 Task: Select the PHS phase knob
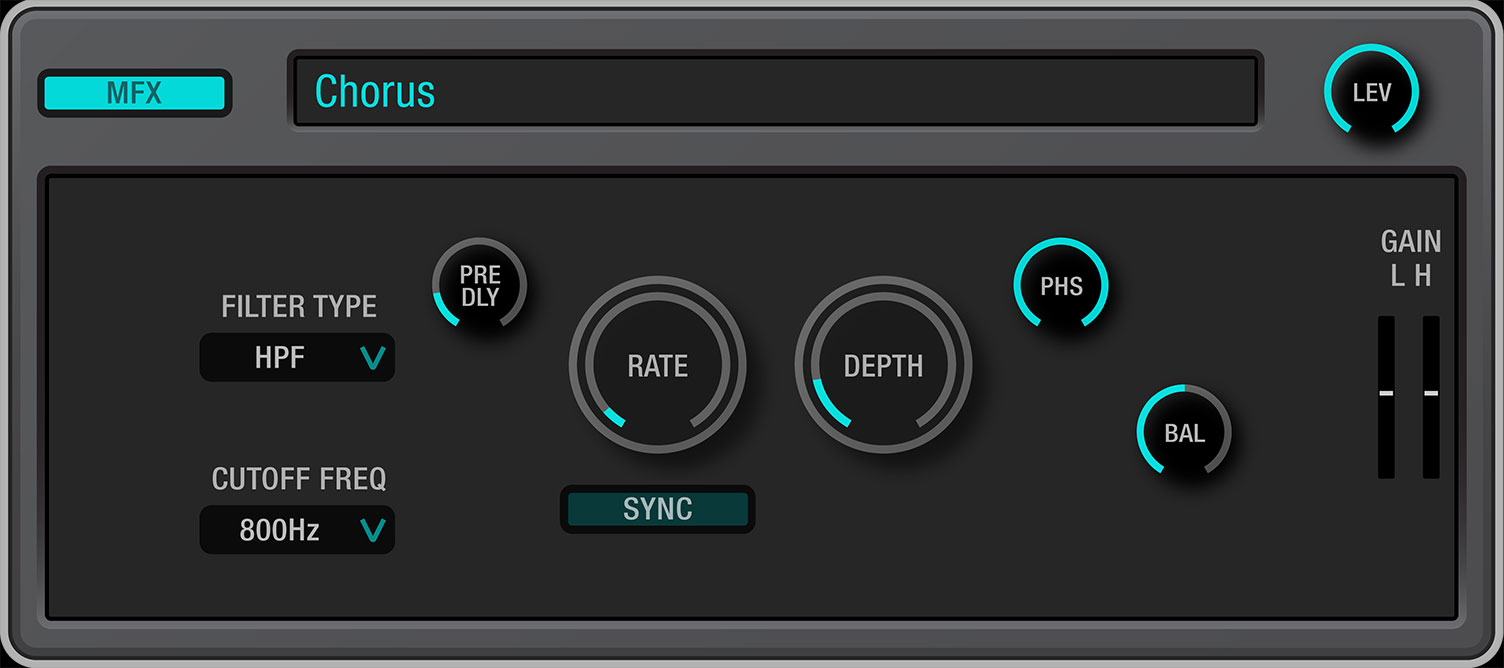tap(1061, 285)
